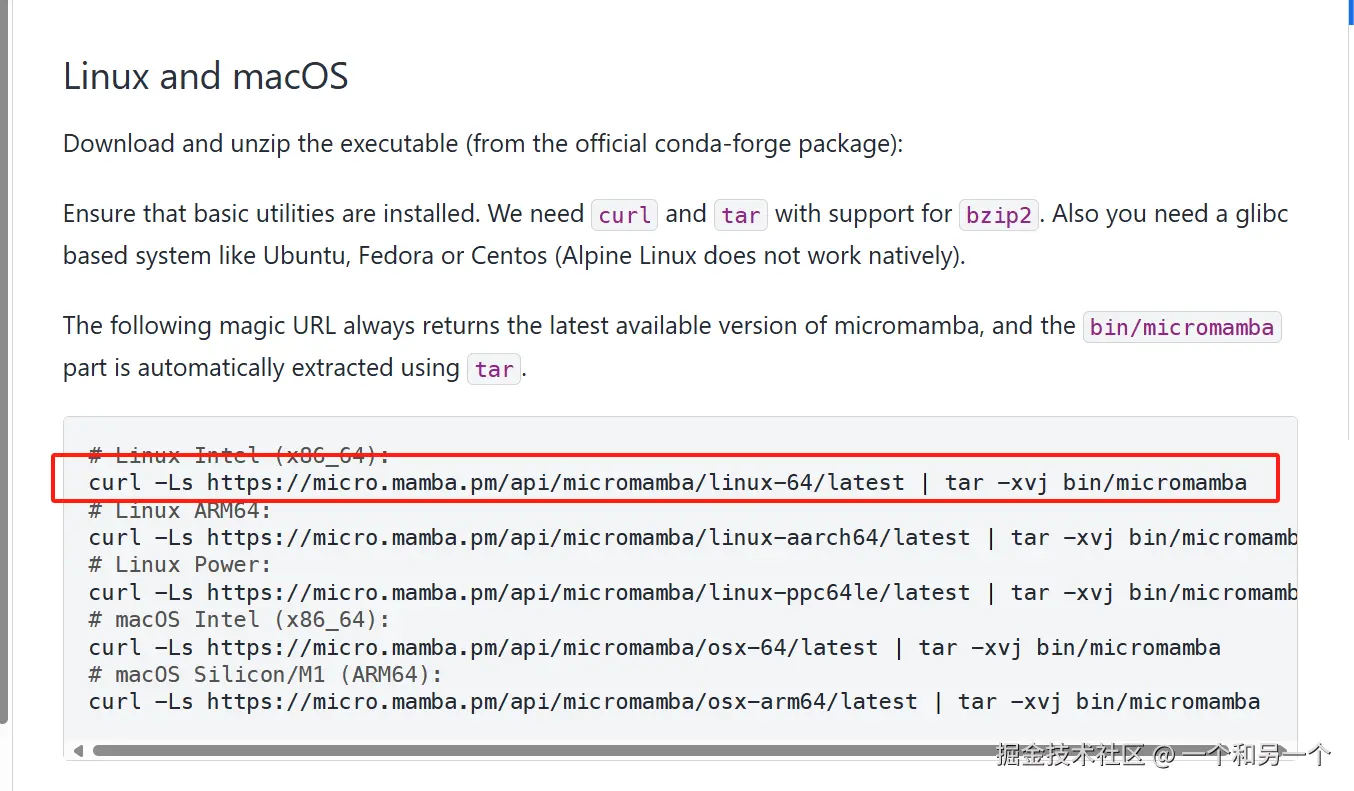Click the "tar" code tag beside "with support for"
This screenshot has width=1354, height=791.
click(x=740, y=215)
